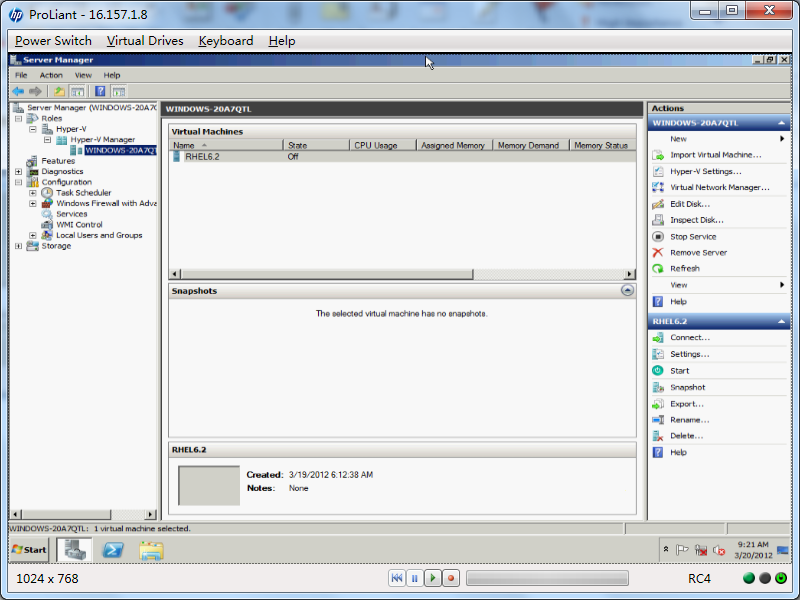Toggle the Action pane with its toolbar icon
The height and width of the screenshot is (600, 800).
tap(119, 91)
